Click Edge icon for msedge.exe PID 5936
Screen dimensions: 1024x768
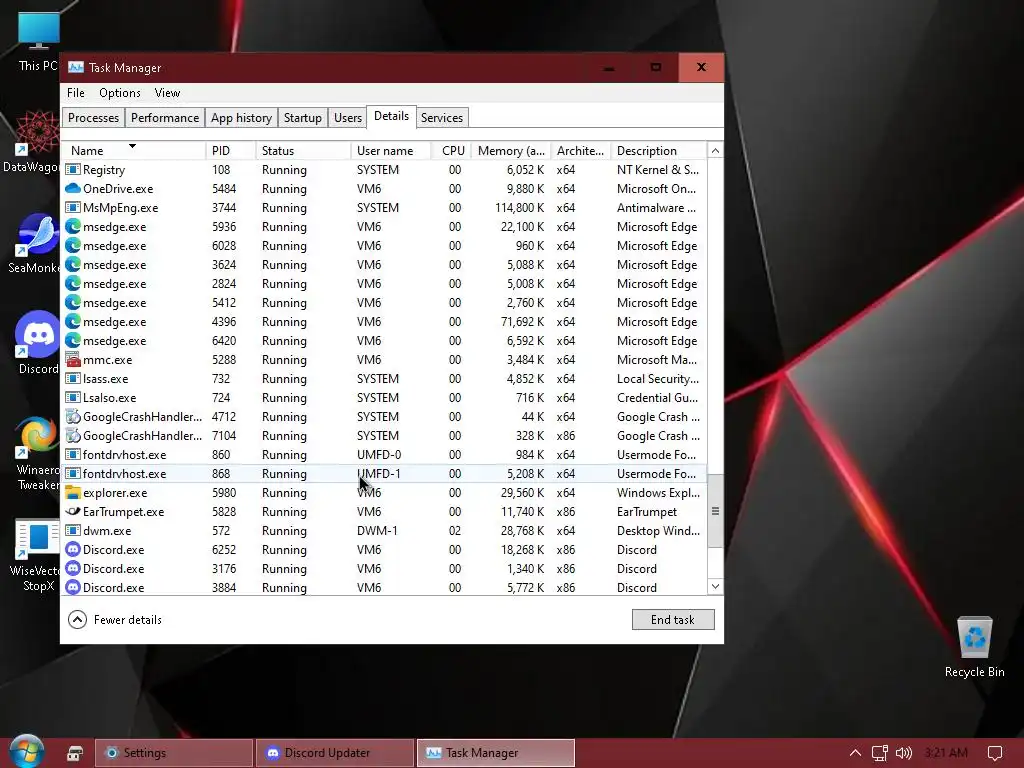tap(72, 227)
